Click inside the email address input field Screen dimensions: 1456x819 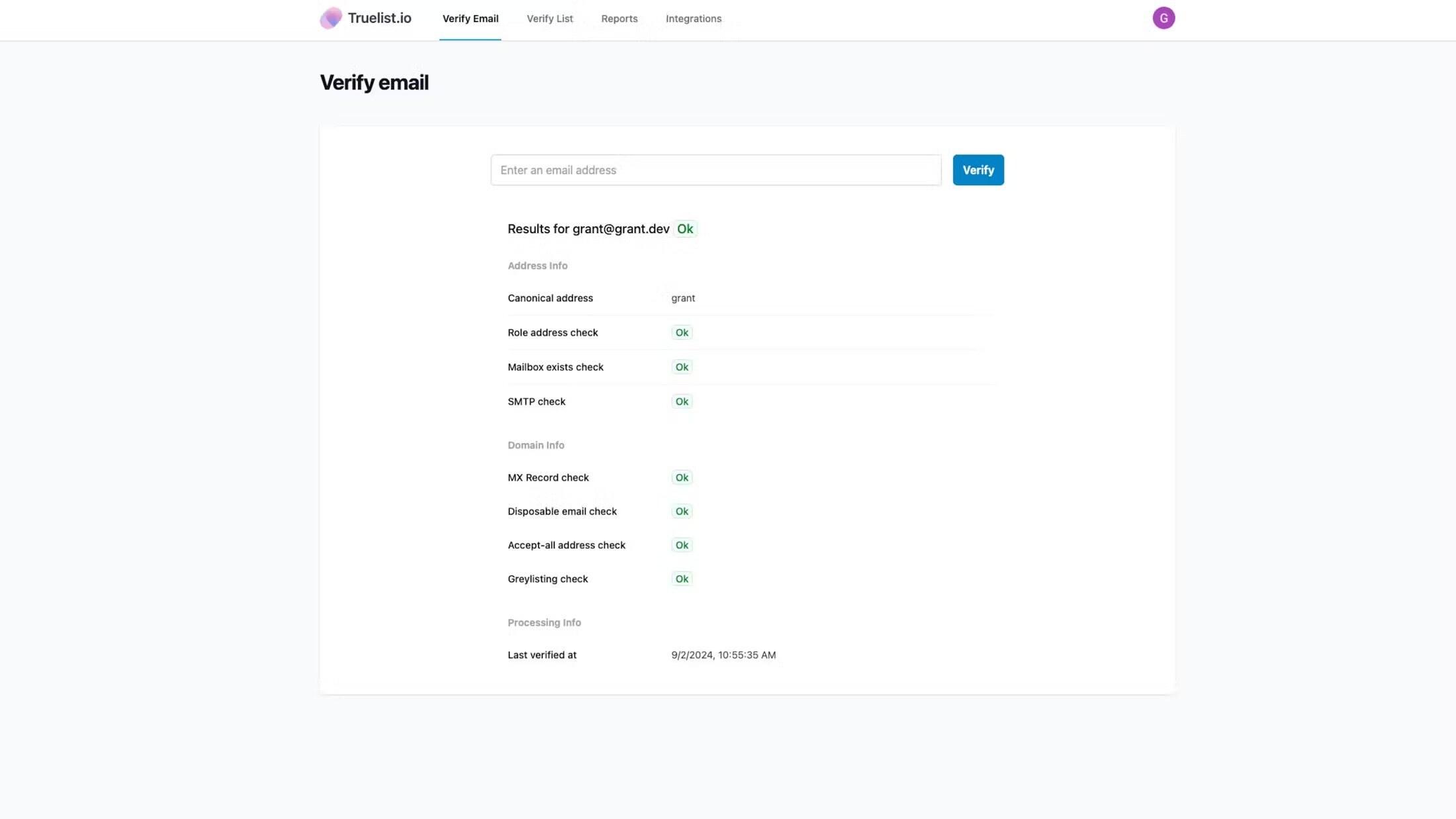[x=715, y=170]
